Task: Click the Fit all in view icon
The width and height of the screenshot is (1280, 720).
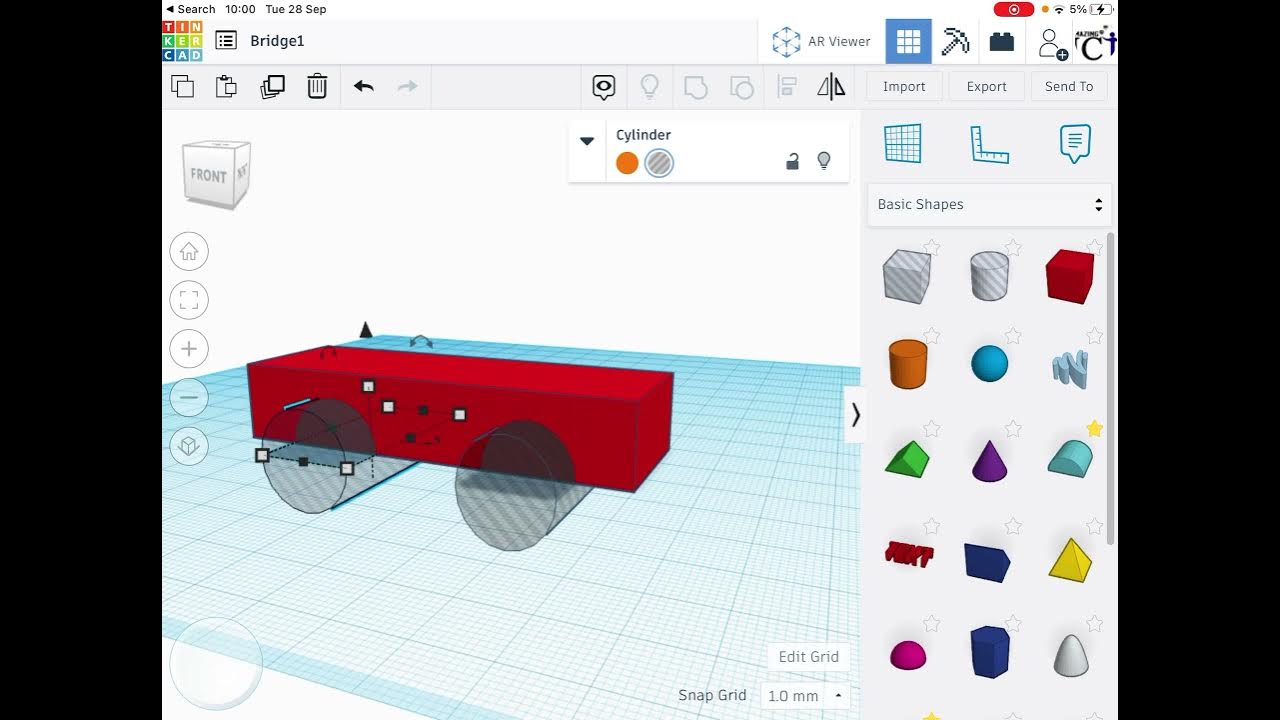Action: pyautogui.click(x=189, y=300)
